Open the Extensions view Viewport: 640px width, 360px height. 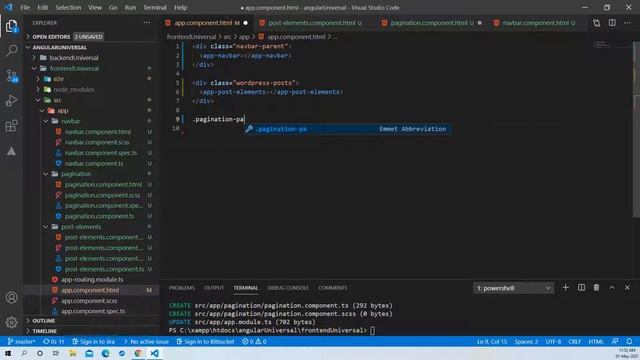pos(11,126)
